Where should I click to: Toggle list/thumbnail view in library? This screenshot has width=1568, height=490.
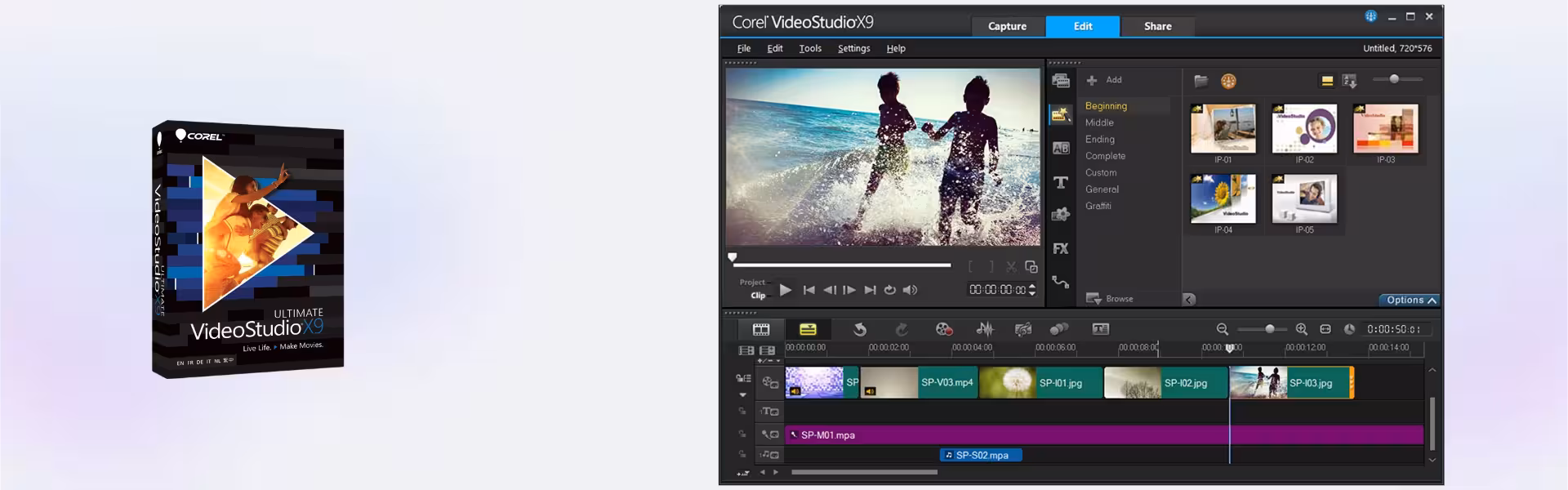[1327, 80]
